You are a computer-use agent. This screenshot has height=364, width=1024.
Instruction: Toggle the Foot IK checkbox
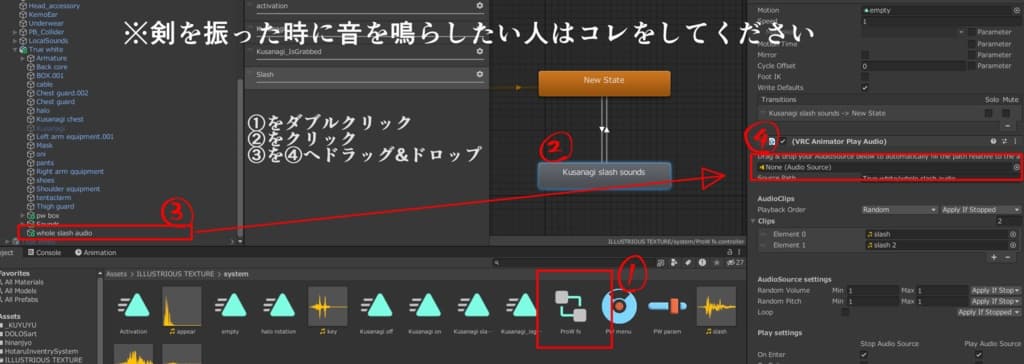click(x=865, y=76)
